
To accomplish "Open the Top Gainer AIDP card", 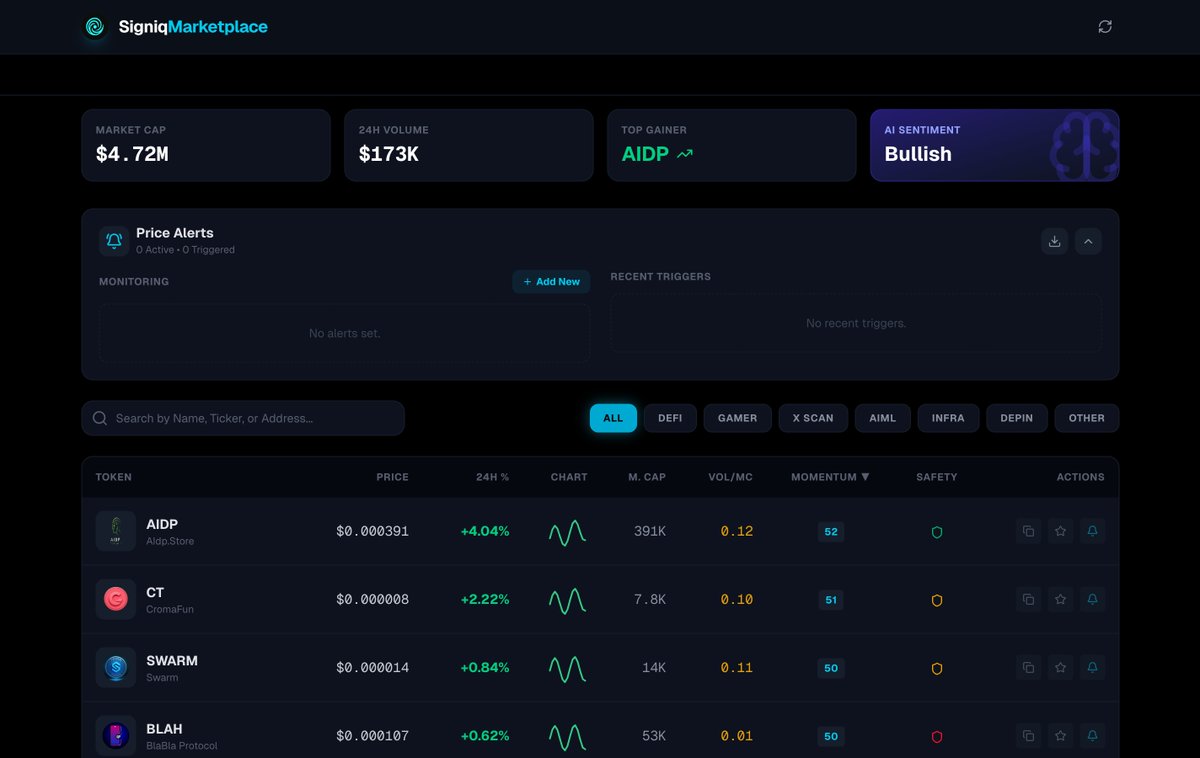I will [732, 145].
